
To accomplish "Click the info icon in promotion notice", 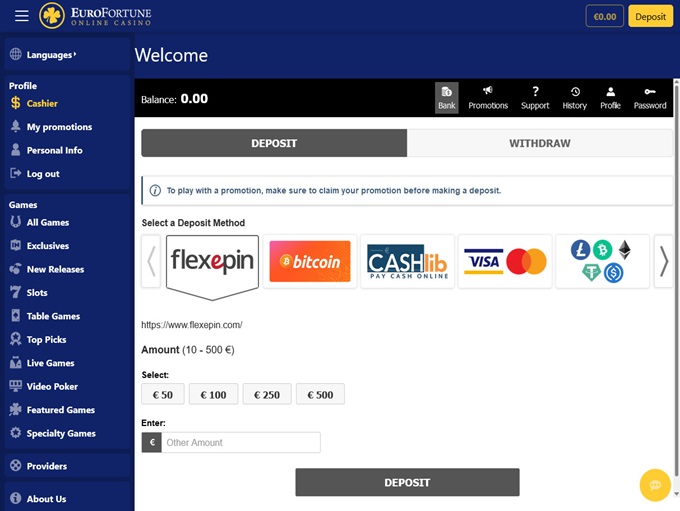I will pyautogui.click(x=155, y=190).
